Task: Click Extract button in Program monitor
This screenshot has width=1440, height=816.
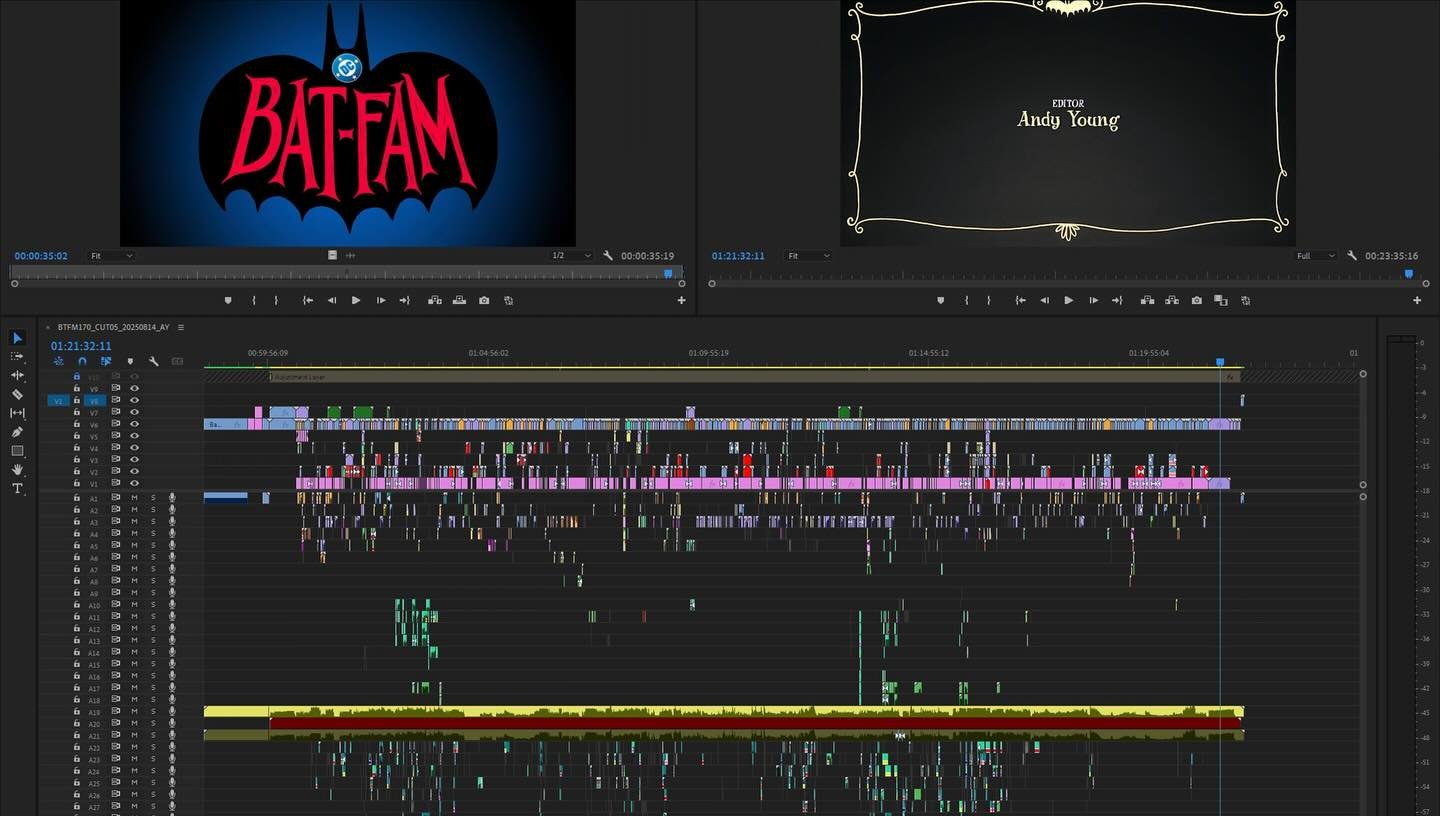Action: click(1172, 300)
